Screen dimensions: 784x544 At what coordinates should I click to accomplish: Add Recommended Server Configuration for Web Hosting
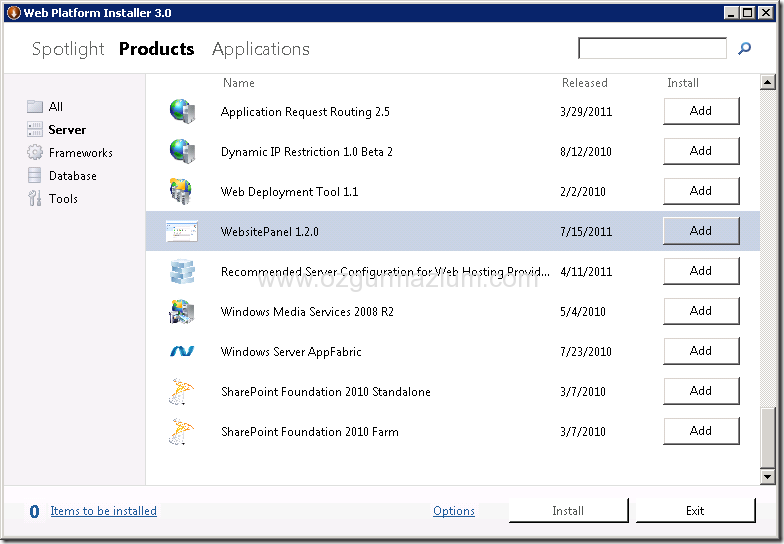coord(701,271)
